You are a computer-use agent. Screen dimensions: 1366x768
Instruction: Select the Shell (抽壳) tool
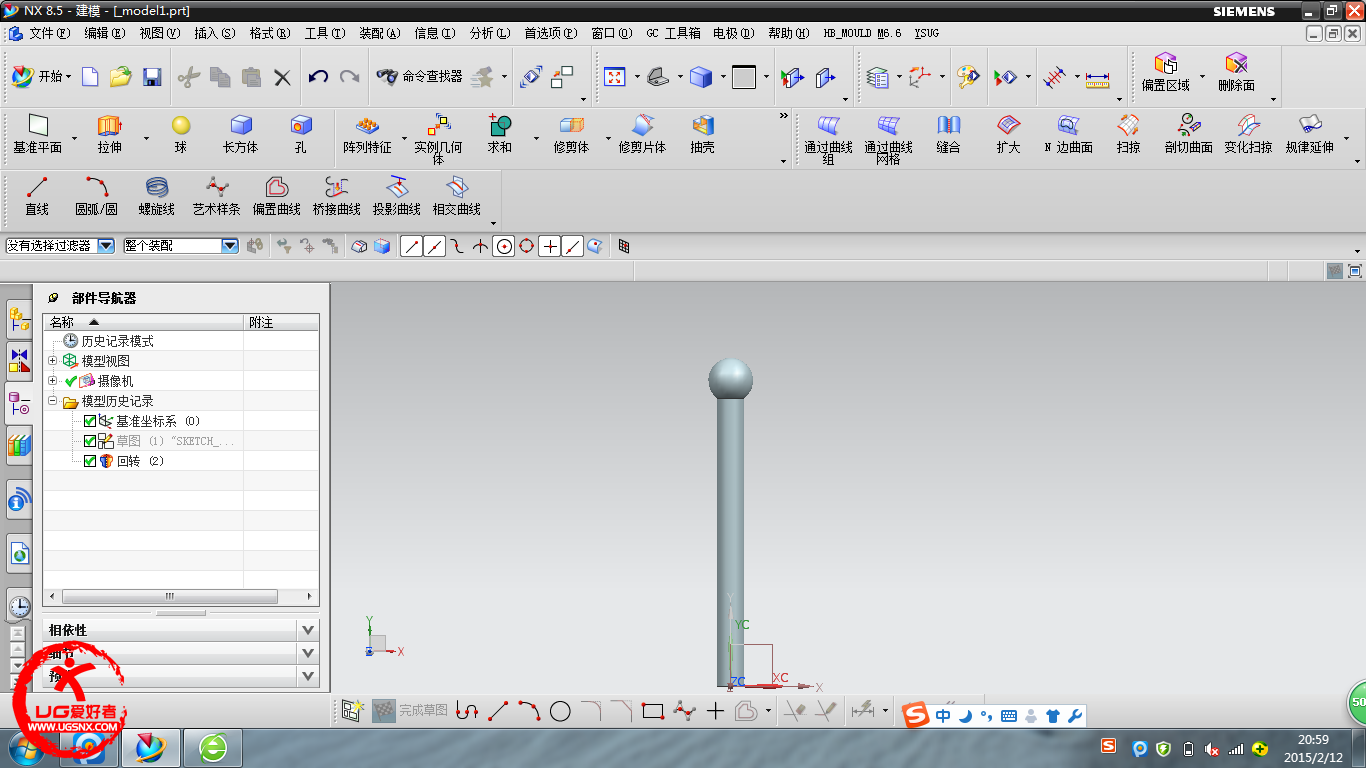pos(703,135)
